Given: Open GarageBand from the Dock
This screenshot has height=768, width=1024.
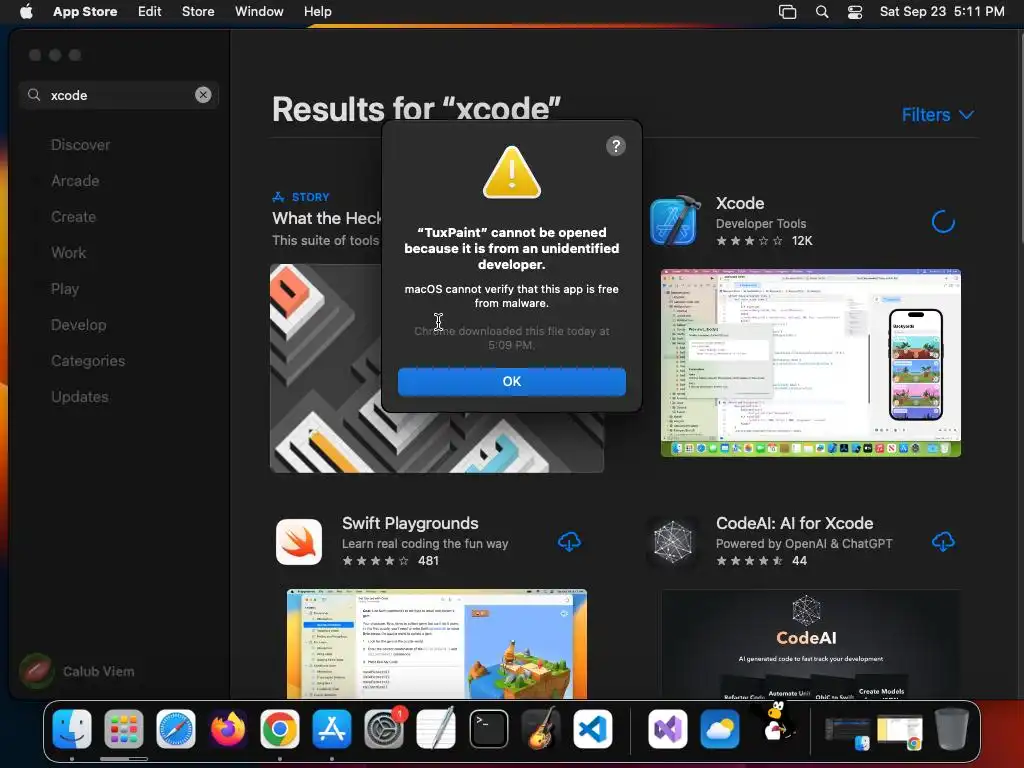Looking at the screenshot, I should (541, 729).
